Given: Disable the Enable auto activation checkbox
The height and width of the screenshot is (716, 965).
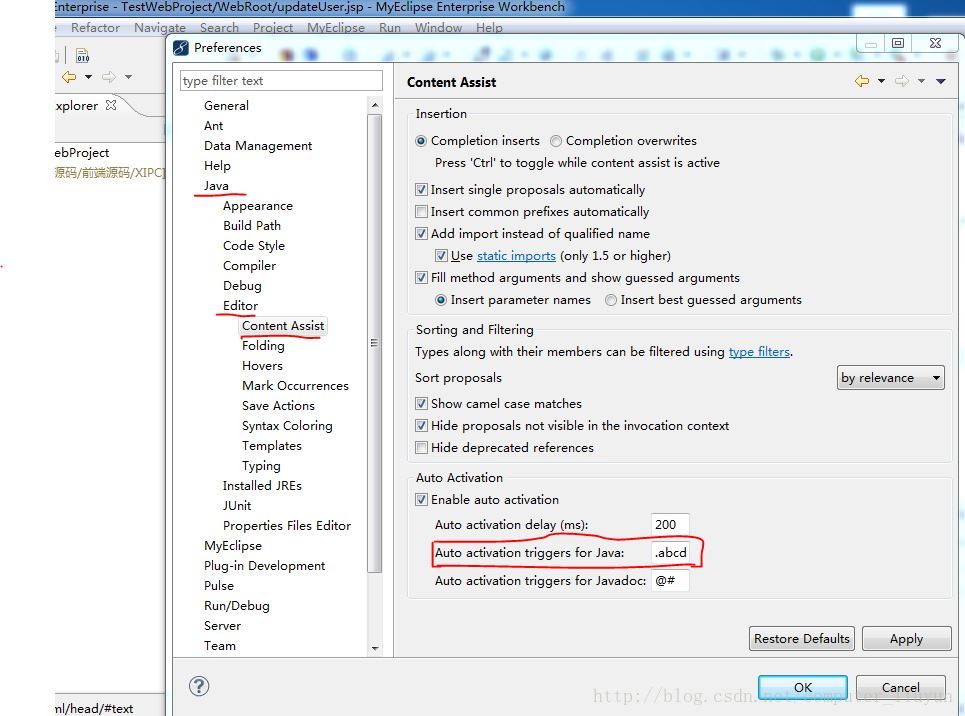Looking at the screenshot, I should 421,500.
